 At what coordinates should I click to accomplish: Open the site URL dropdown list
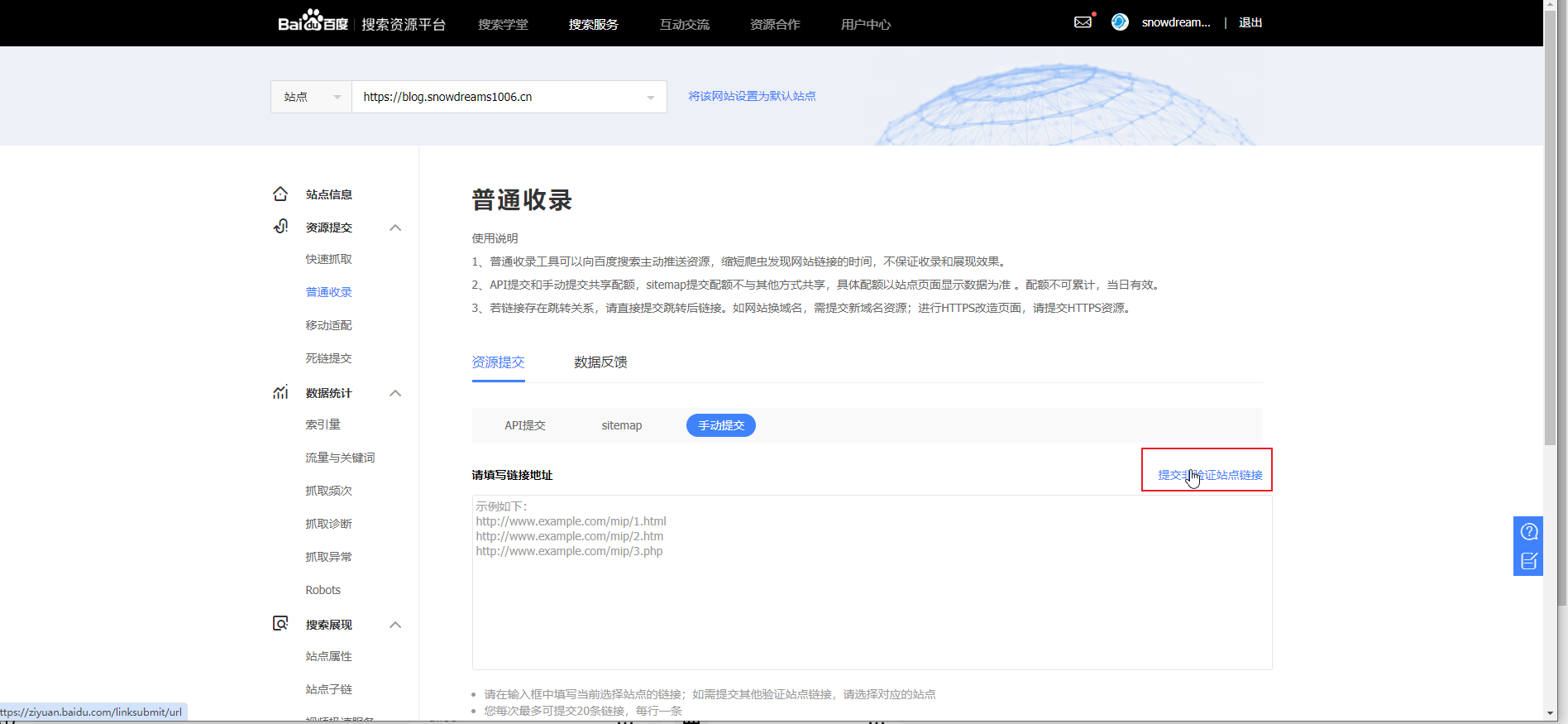coord(650,98)
